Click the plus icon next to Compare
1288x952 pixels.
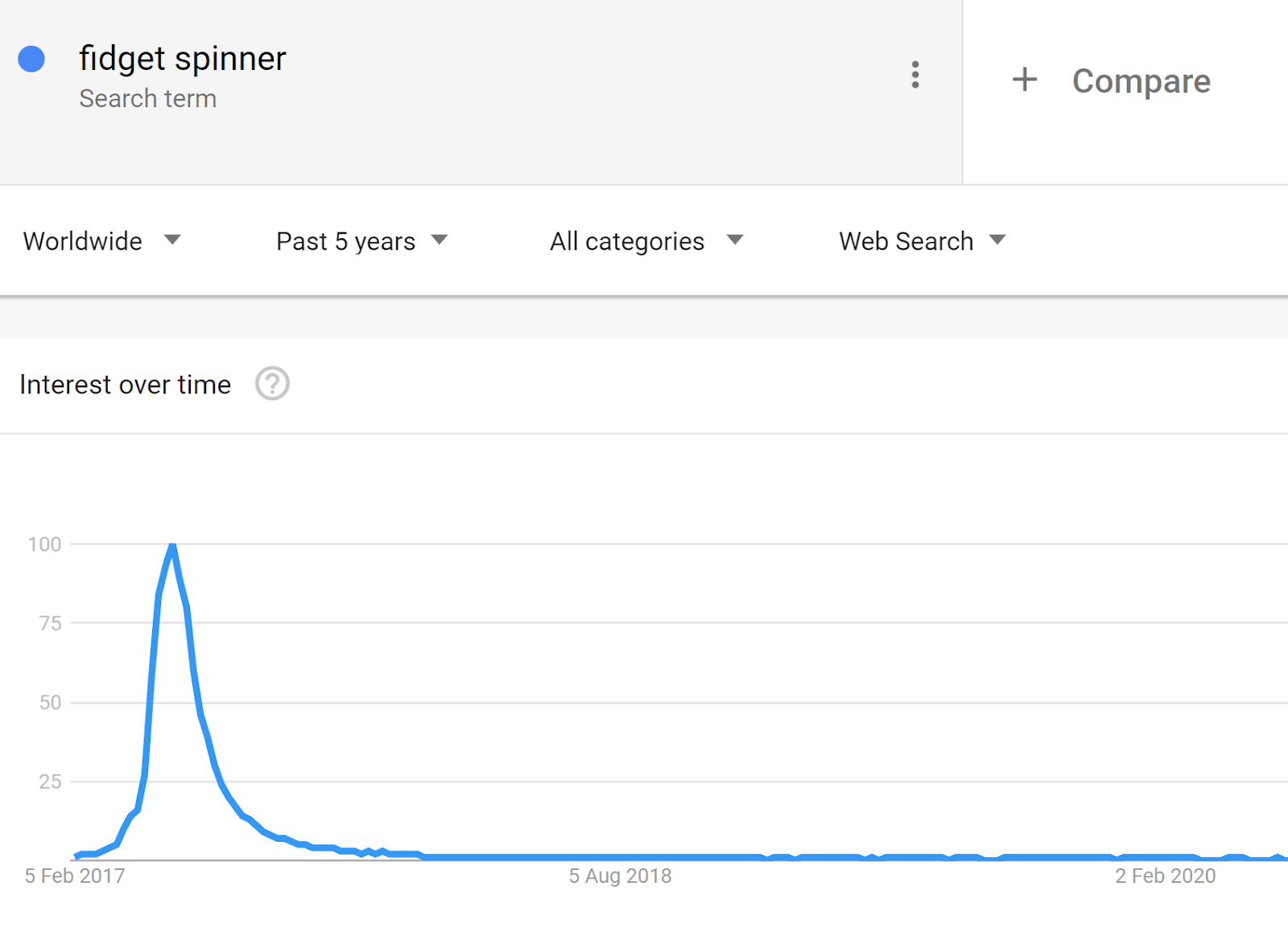[x=1025, y=80]
